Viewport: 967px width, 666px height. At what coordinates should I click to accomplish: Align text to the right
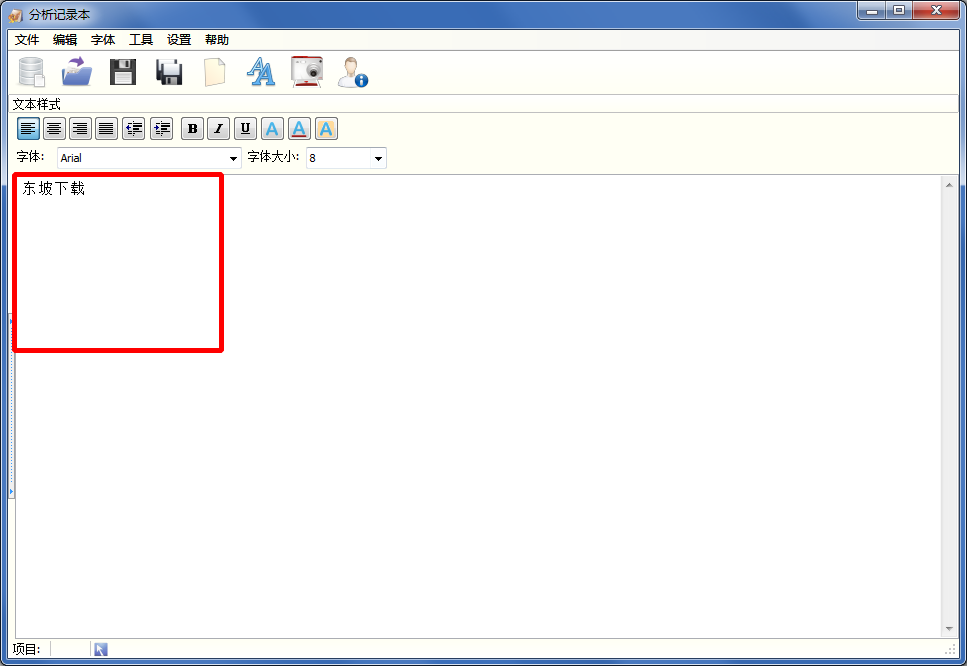point(80,128)
